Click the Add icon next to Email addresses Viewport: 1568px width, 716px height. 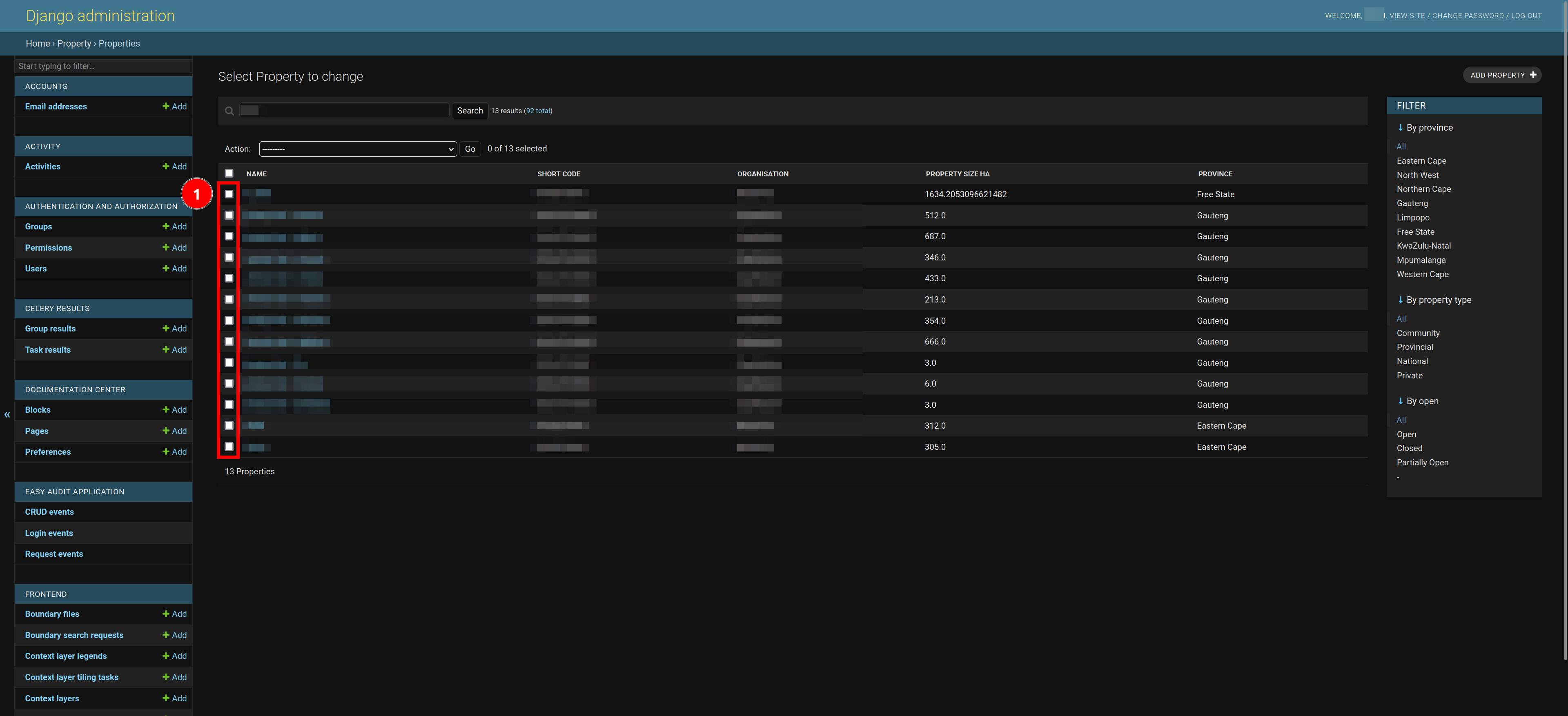(165, 107)
